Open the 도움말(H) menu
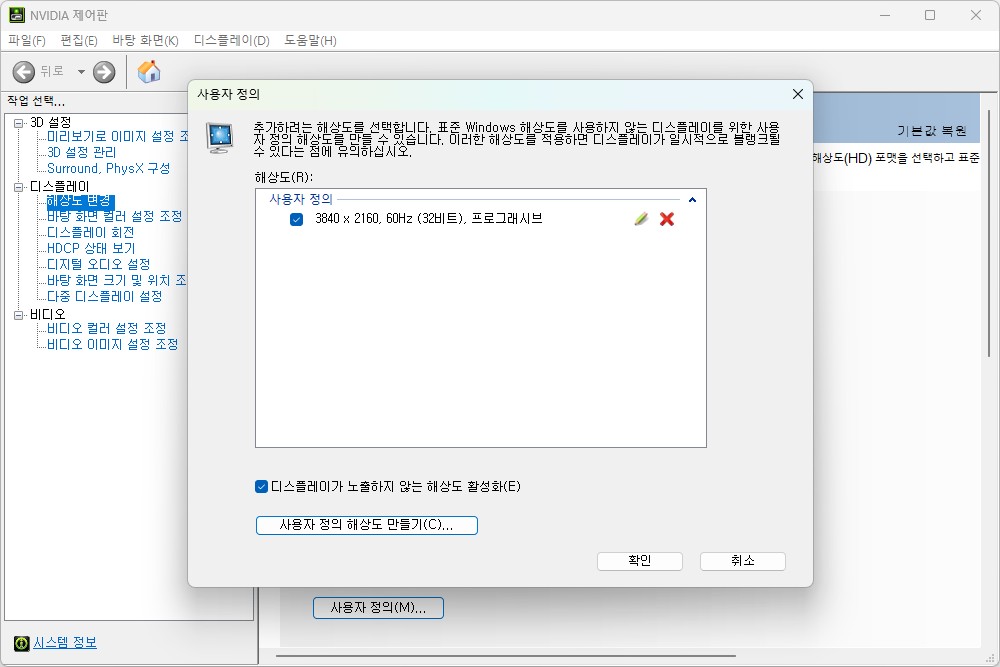1000x667 pixels. click(310, 41)
